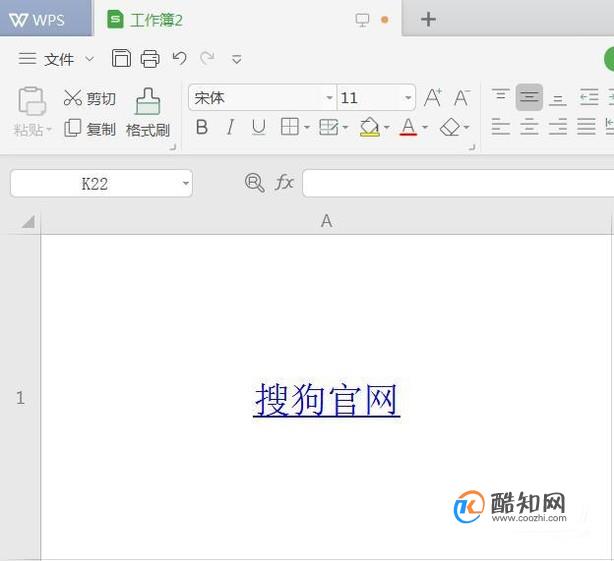Open the 搜狗官网 hyperlink
This screenshot has width=614, height=561.
tap(327, 399)
